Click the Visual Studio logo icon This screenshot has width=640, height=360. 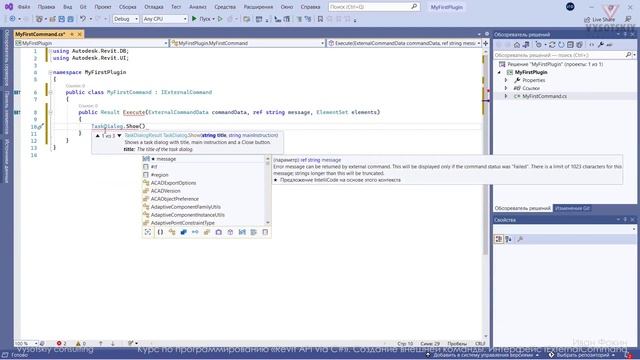(x=9, y=7)
